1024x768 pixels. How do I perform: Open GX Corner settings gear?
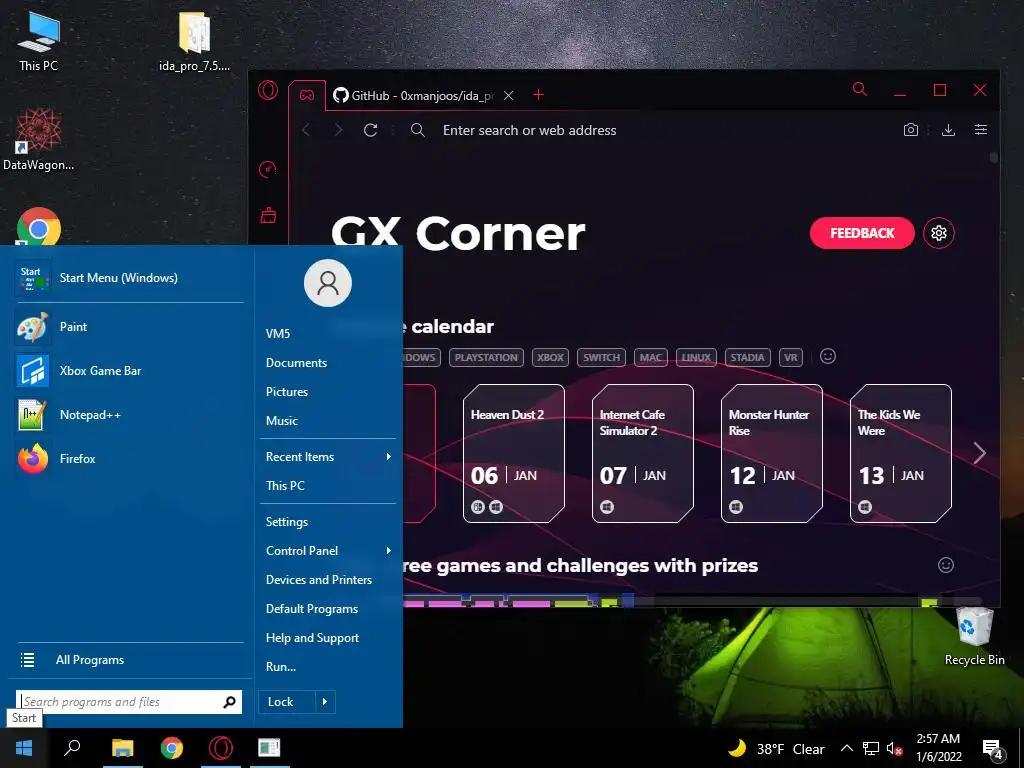pyautogui.click(x=939, y=233)
